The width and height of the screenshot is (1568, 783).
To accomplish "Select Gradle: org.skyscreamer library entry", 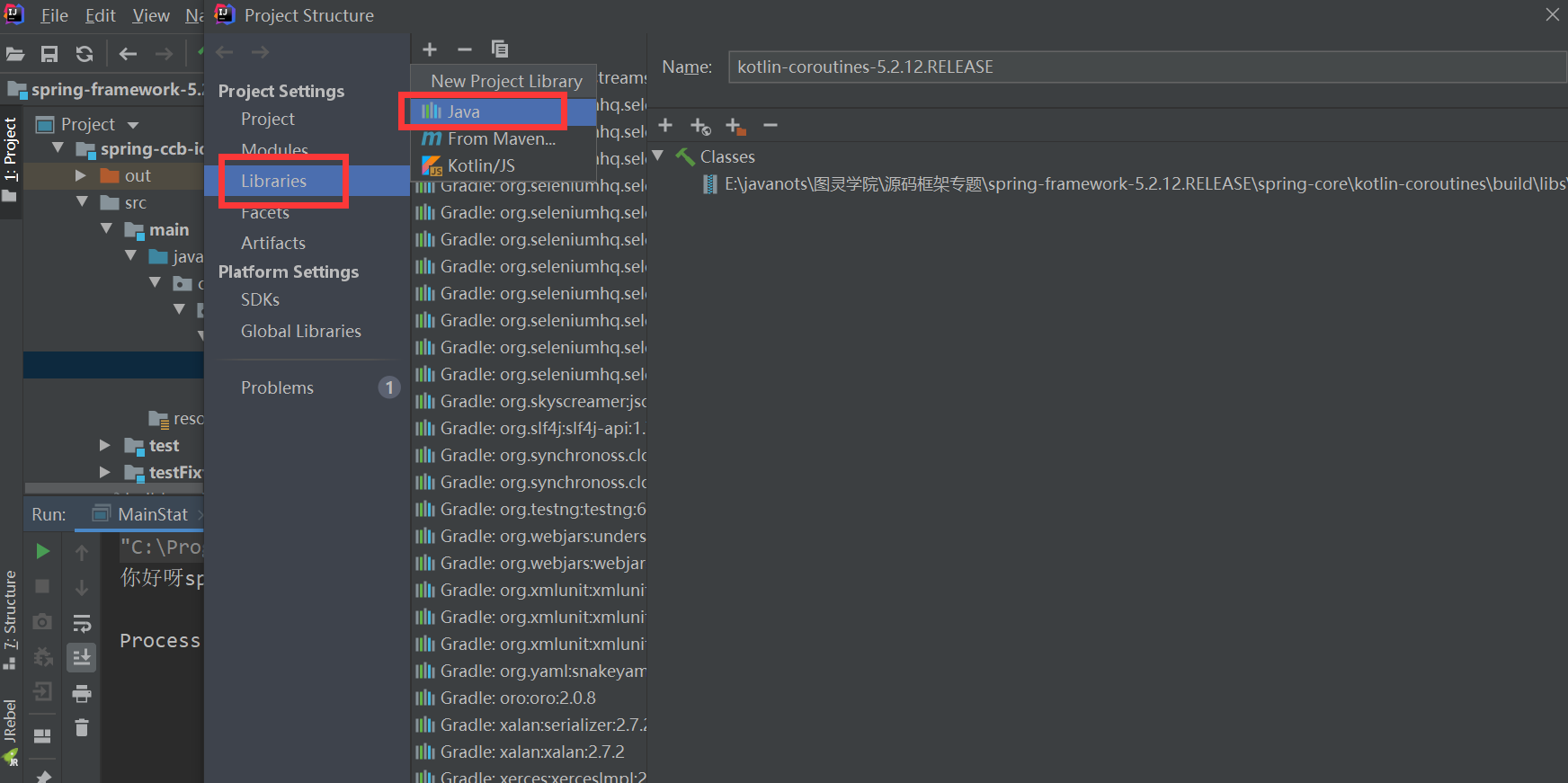I will (530, 401).
